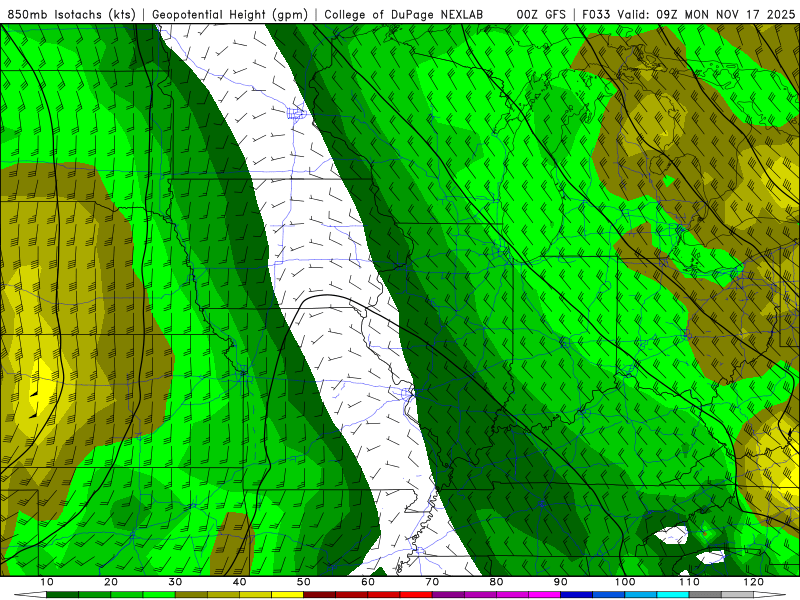
Task: Click the "50" label on the color scale
Action: click(x=304, y=582)
